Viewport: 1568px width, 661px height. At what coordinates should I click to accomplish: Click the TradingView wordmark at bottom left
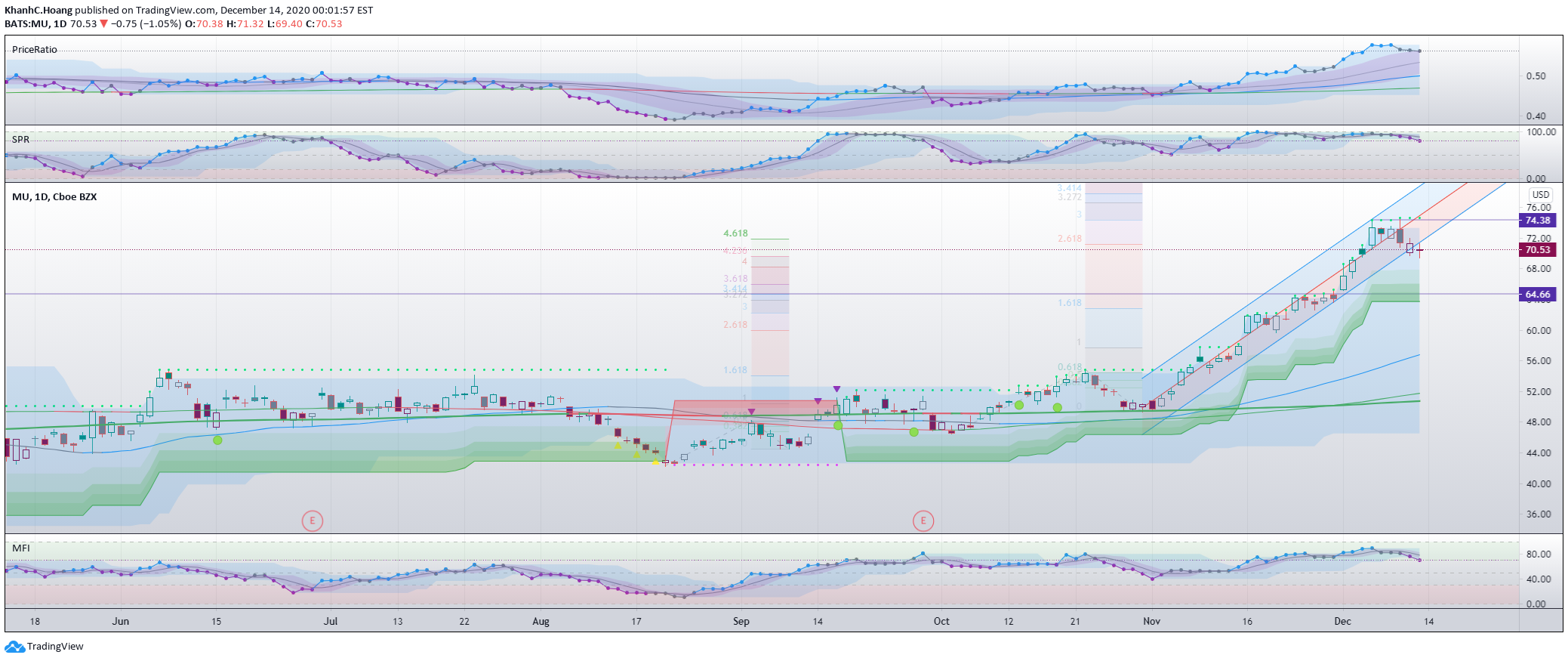point(55,647)
